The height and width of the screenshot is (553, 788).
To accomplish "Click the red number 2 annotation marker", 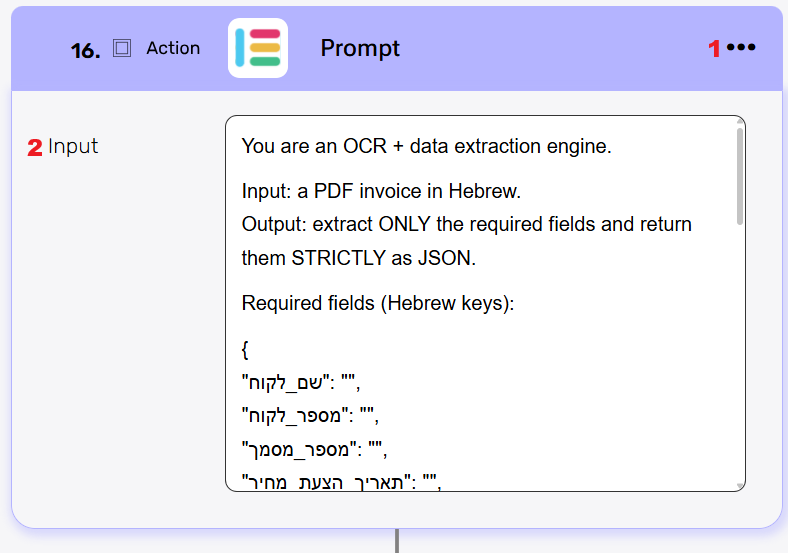I will point(34,148).
